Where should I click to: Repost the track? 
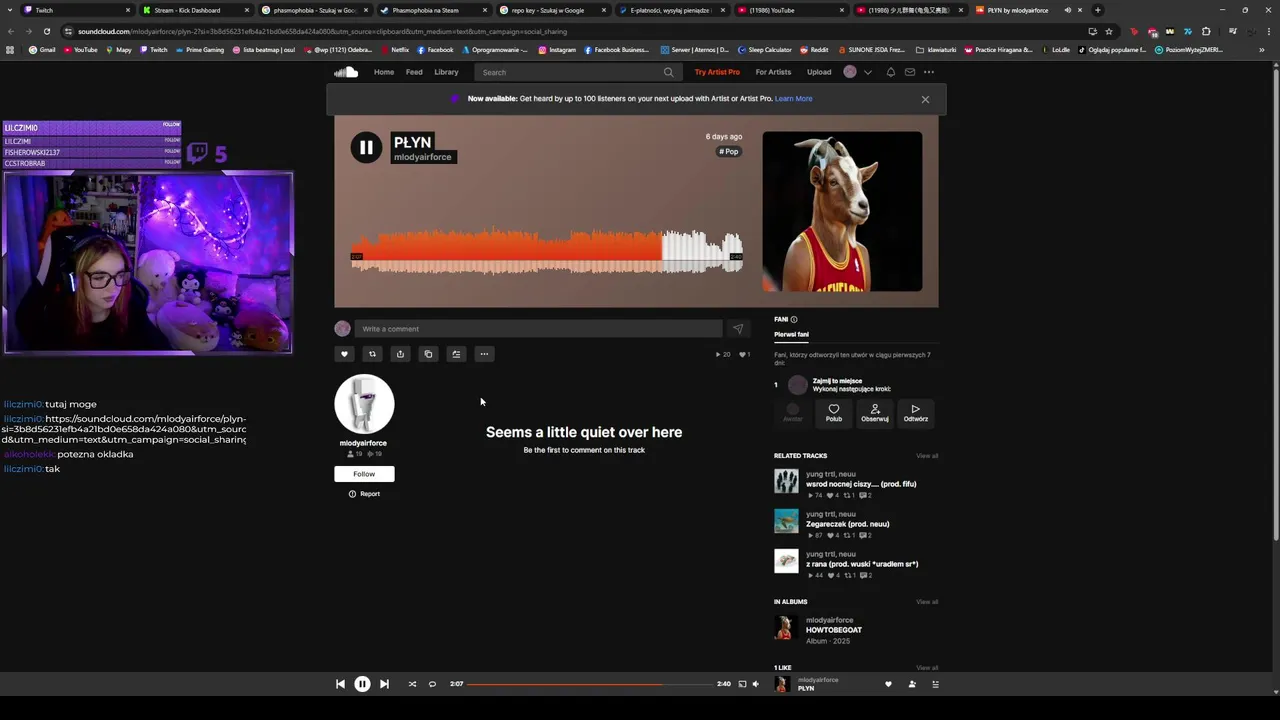tap(372, 354)
